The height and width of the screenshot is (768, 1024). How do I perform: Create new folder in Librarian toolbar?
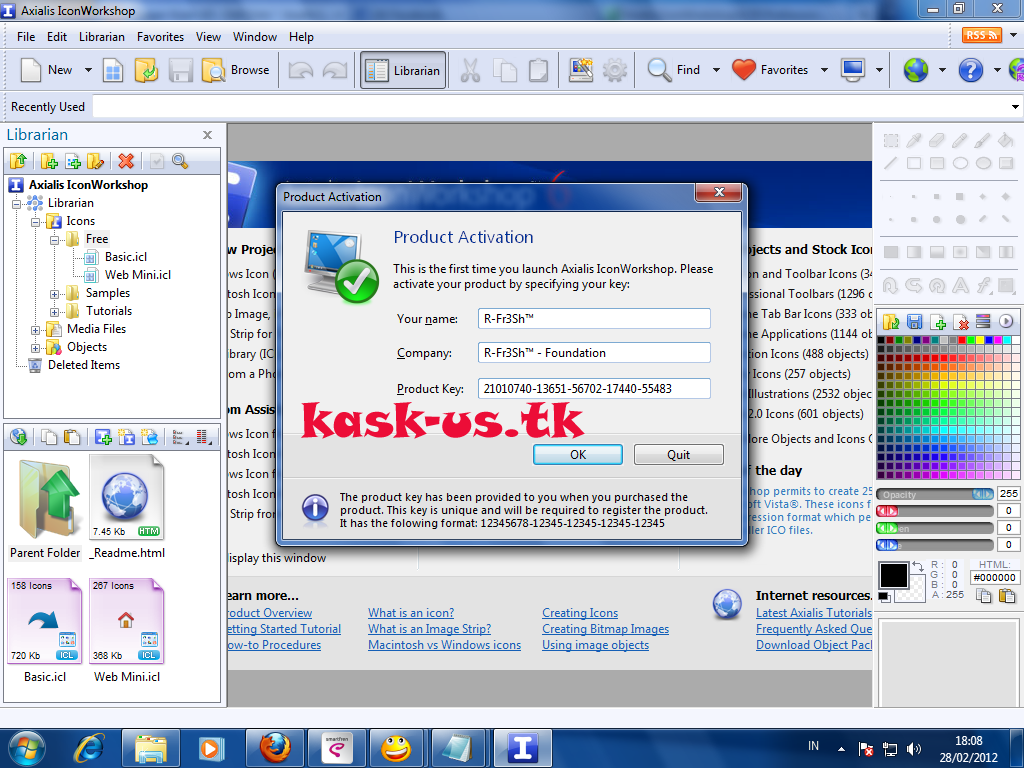tap(50, 161)
